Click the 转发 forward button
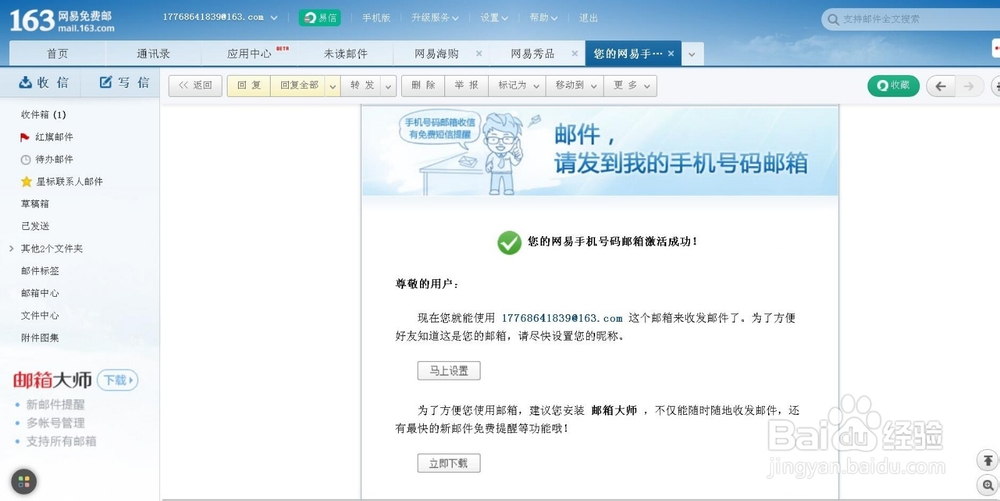Viewport: 1000px width, 501px height. 362,86
